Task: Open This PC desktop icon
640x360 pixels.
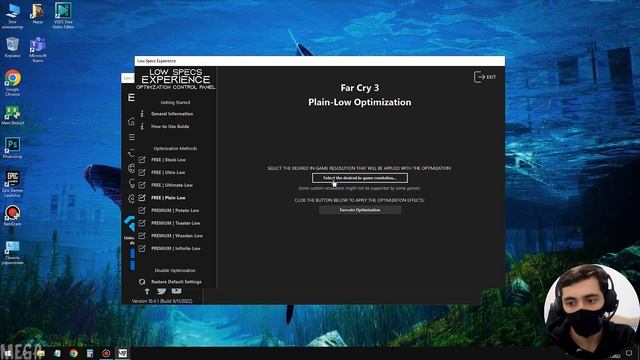Action: 12,16
